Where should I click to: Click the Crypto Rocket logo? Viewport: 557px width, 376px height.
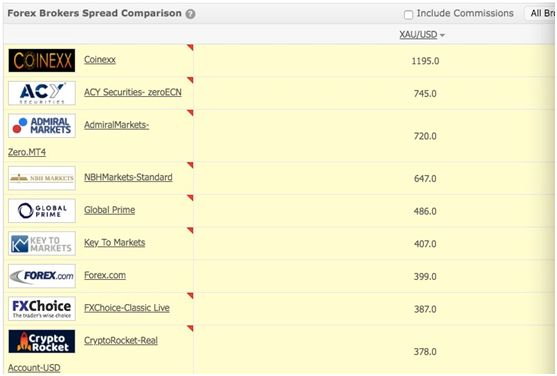tap(42, 342)
